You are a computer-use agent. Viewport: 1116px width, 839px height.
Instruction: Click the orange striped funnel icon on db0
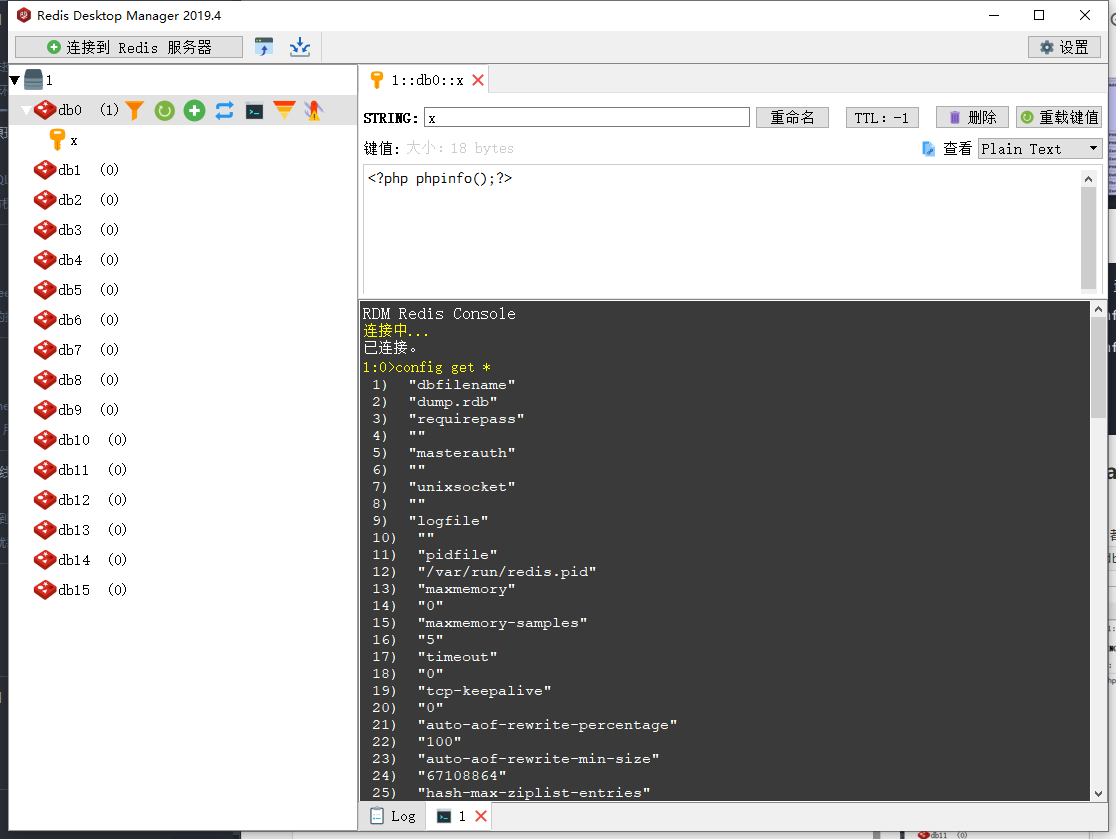(284, 110)
